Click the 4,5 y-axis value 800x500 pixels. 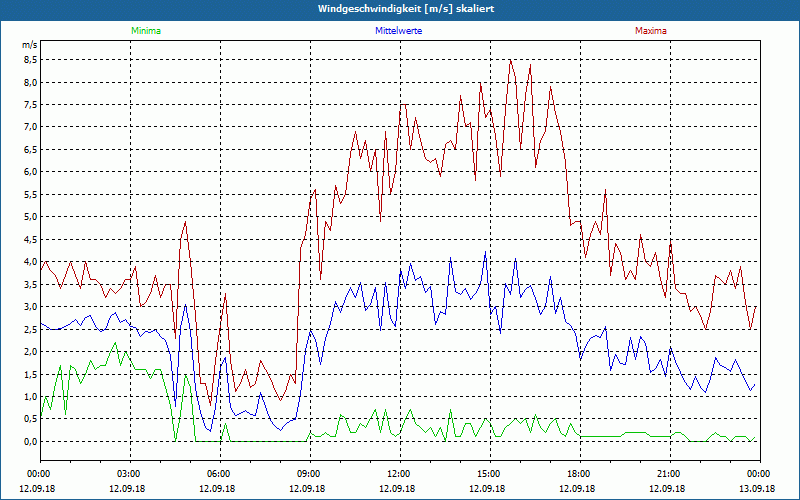click(31, 239)
